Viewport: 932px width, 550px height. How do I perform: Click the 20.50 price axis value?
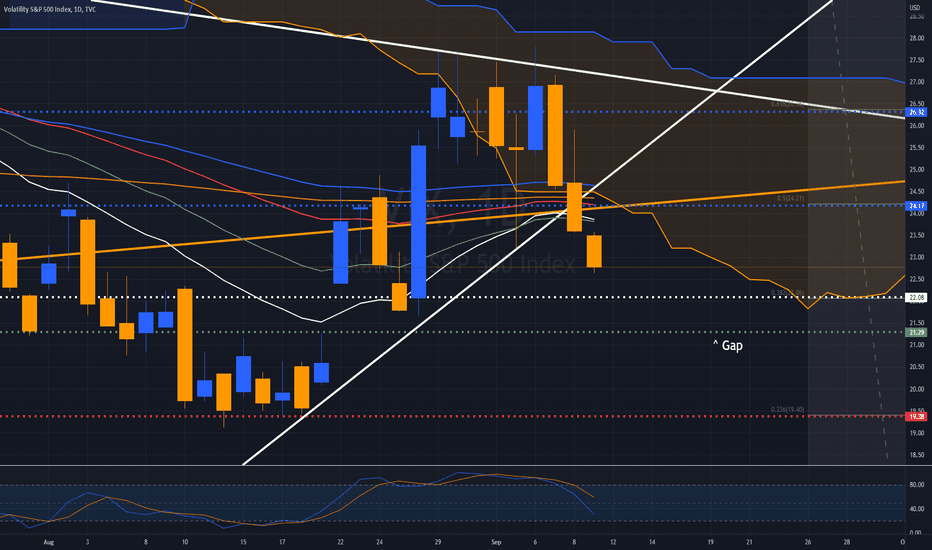point(916,367)
